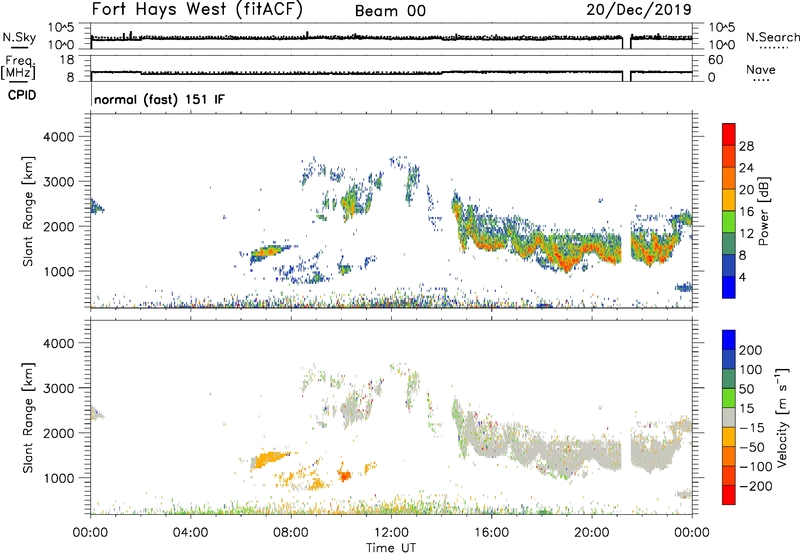The image size is (800, 554).
Task: Click the date '20/Dec/2019'
Action: pyautogui.click(x=639, y=10)
